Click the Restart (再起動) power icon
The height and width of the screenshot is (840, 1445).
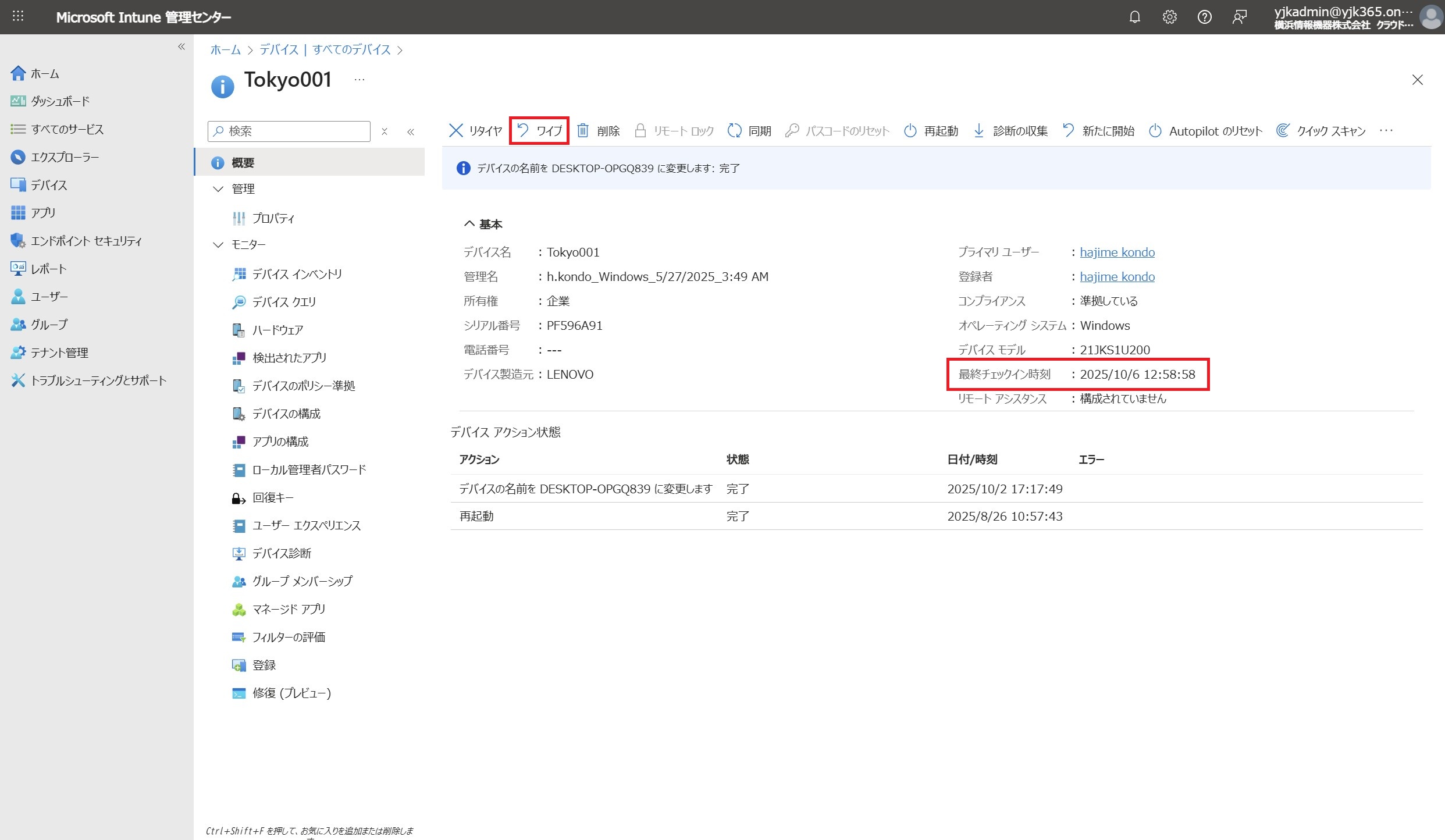click(x=910, y=130)
